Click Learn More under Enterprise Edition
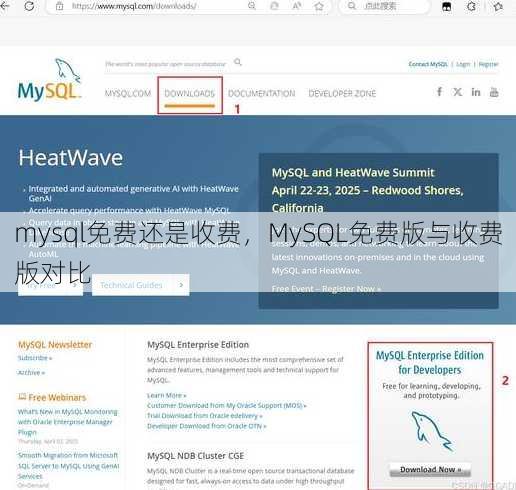 (167, 395)
